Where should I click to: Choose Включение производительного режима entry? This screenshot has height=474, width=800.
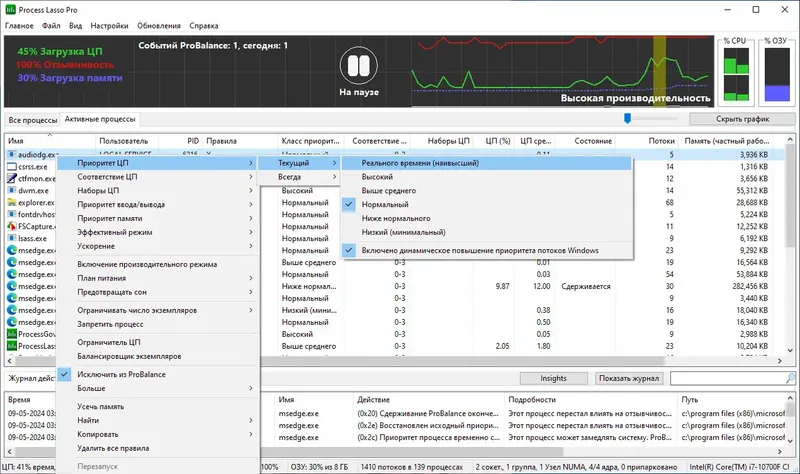tap(157, 264)
